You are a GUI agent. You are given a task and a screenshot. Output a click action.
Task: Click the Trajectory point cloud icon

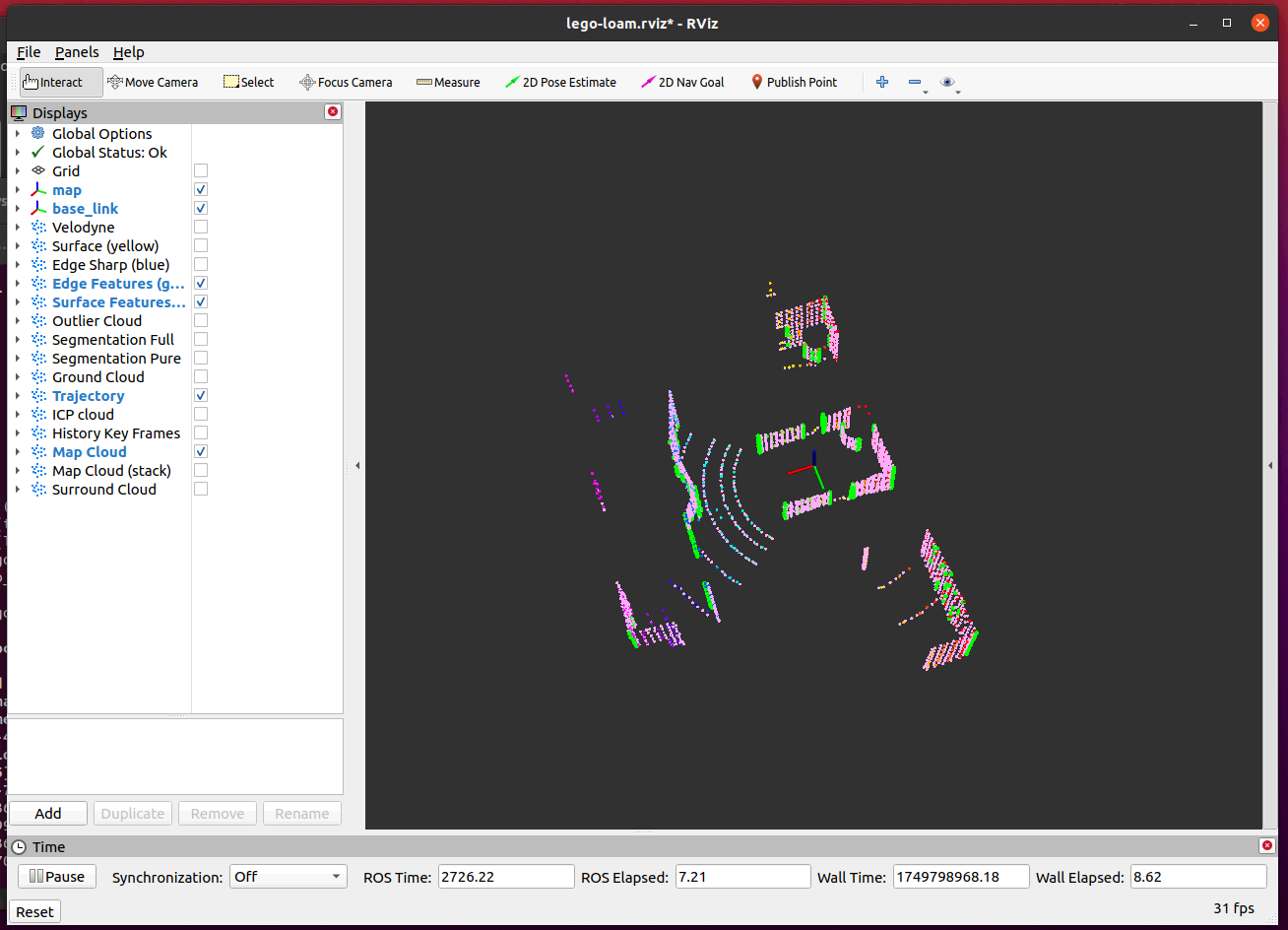point(38,395)
